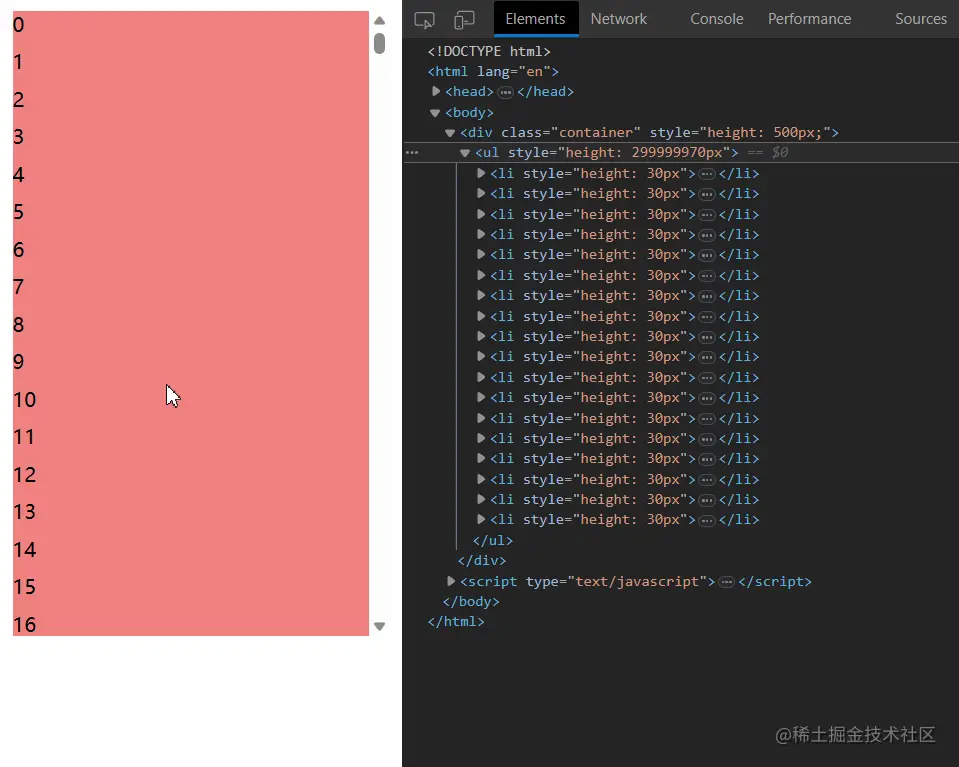Expand the head element node
Viewport: 959px width, 767px height.
[436, 91]
